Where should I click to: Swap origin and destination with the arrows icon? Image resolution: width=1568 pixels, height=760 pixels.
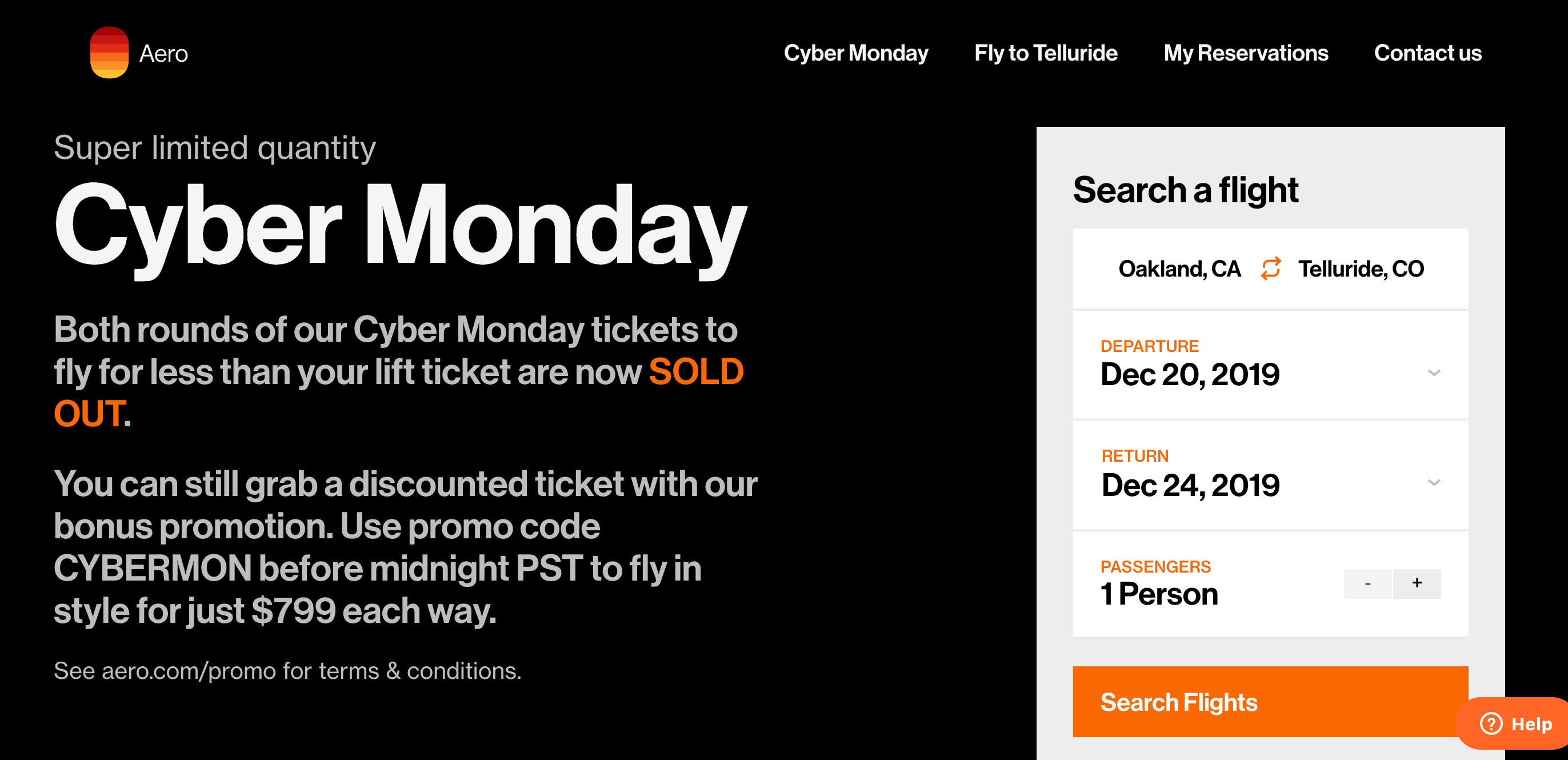(x=1270, y=269)
